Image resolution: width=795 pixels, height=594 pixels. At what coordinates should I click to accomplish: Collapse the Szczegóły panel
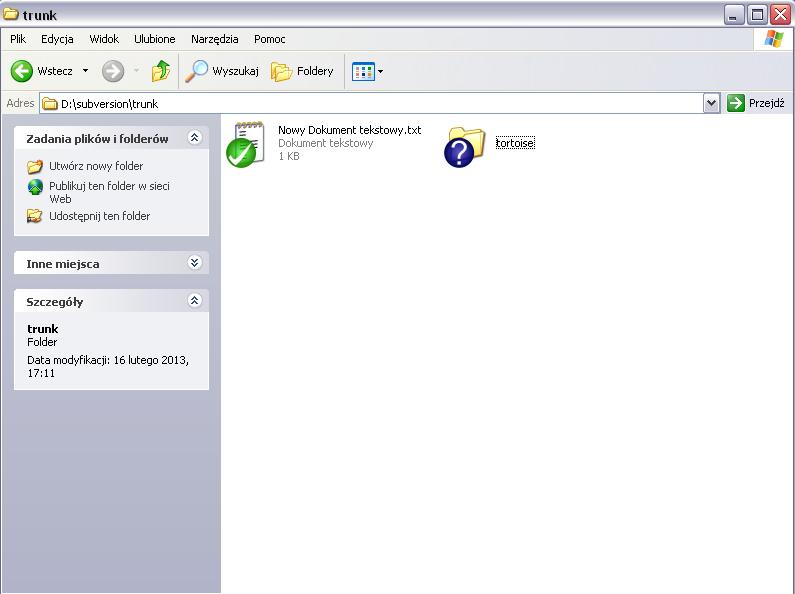coord(195,301)
